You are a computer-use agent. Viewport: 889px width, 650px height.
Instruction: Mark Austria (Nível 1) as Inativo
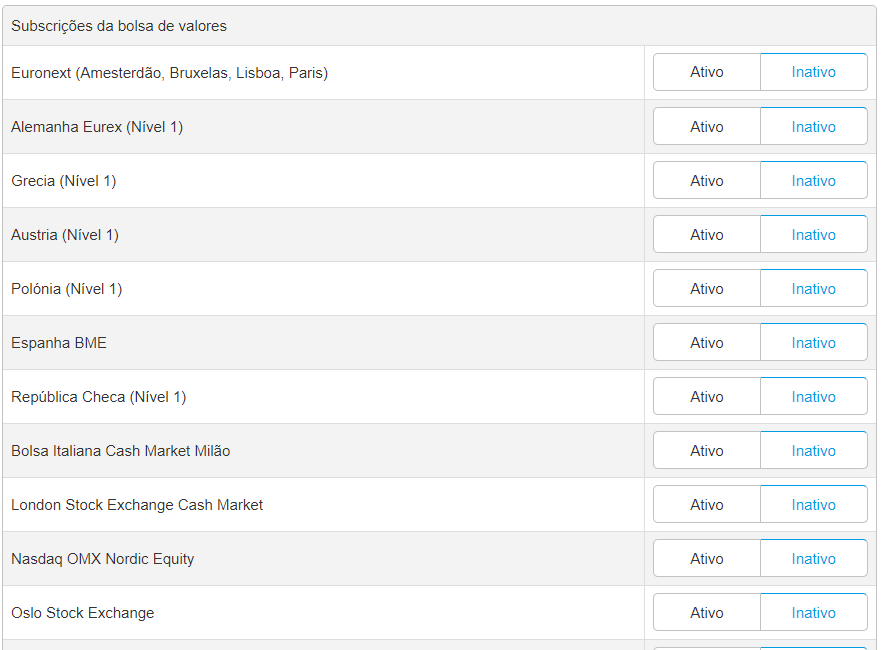coord(813,234)
